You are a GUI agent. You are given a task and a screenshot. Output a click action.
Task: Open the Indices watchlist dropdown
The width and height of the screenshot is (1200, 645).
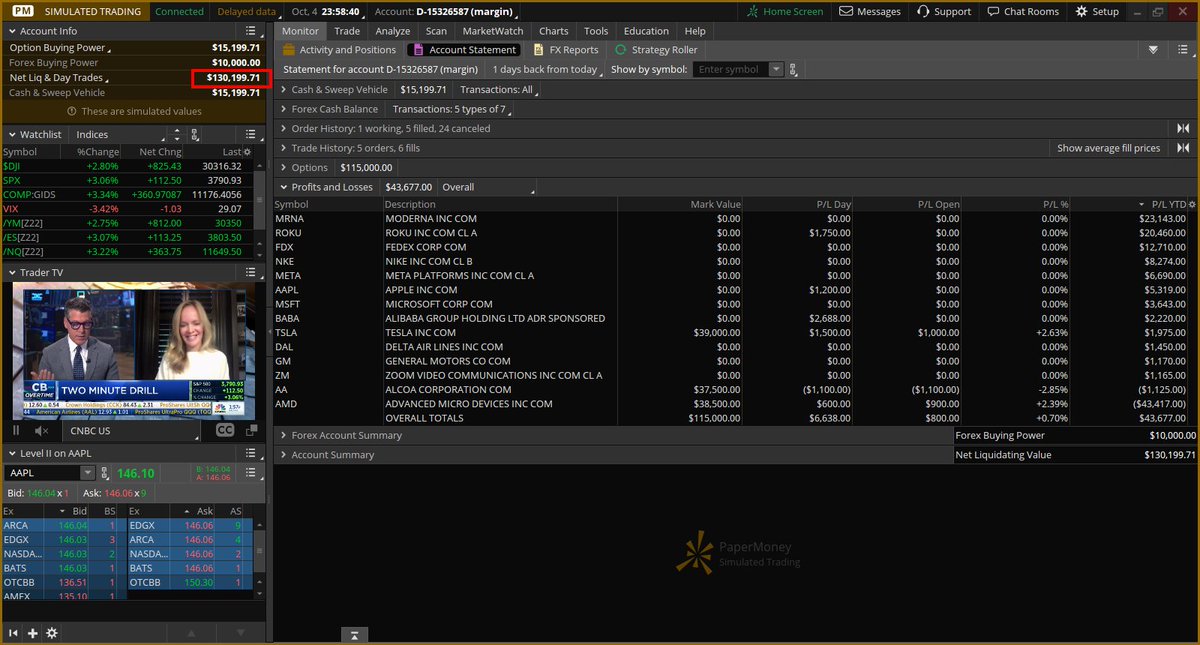pyautogui.click(x=121, y=134)
